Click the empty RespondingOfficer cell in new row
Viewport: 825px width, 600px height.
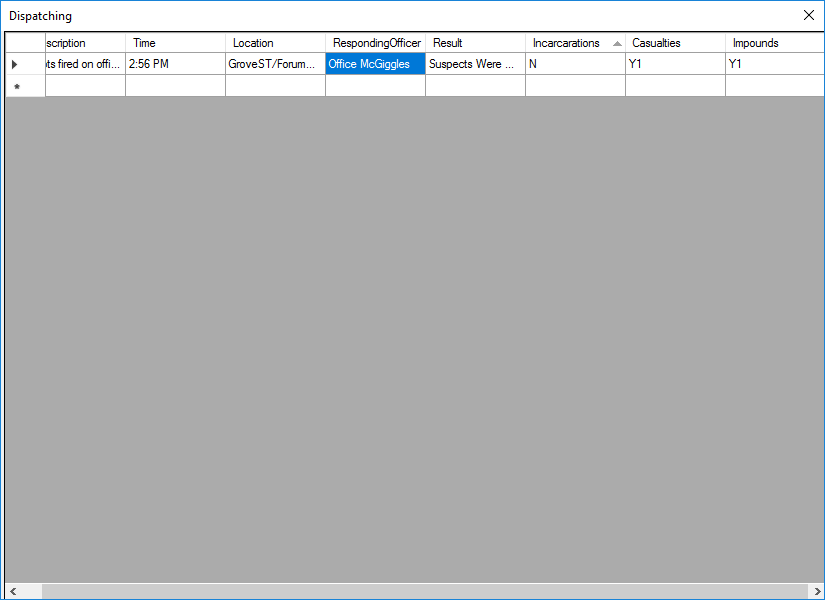tap(375, 86)
